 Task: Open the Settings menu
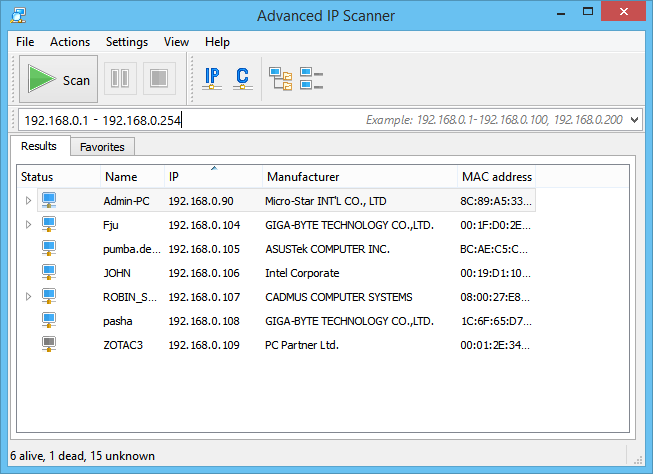126,42
